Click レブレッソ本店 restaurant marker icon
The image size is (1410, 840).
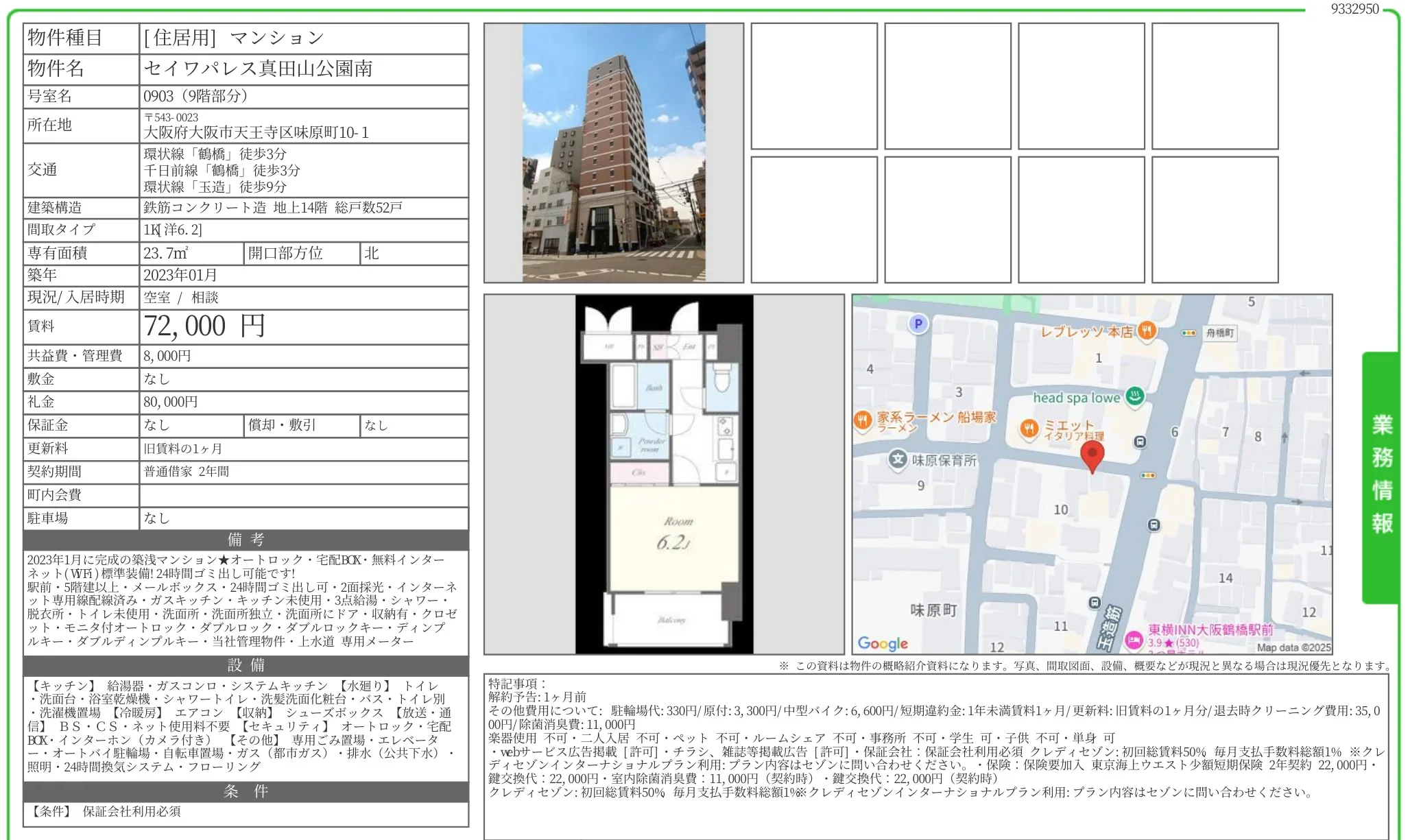pos(1147,331)
